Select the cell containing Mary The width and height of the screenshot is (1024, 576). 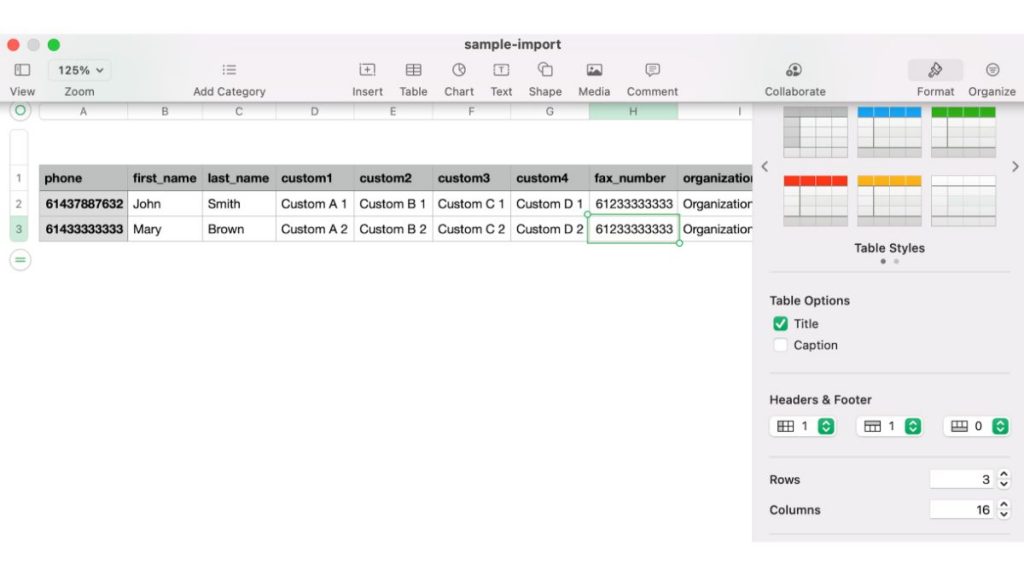pos(165,229)
